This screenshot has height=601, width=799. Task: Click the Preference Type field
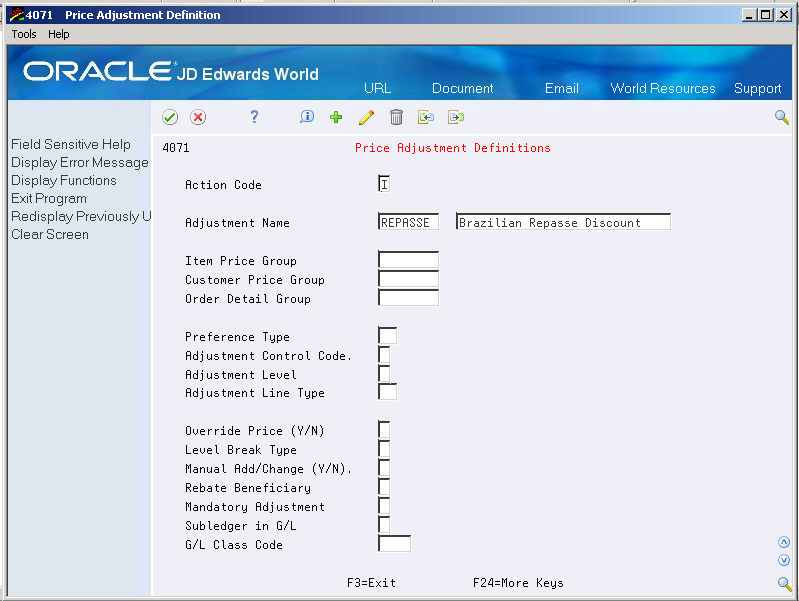pyautogui.click(x=387, y=336)
